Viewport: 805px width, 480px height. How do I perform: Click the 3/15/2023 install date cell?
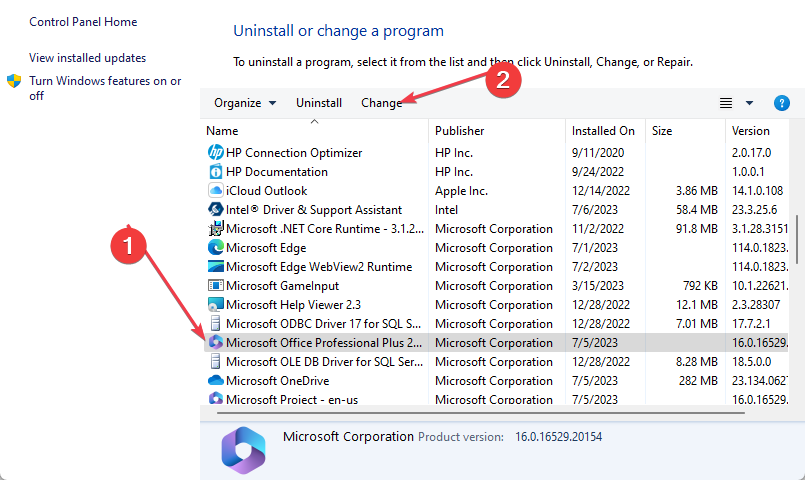point(598,286)
